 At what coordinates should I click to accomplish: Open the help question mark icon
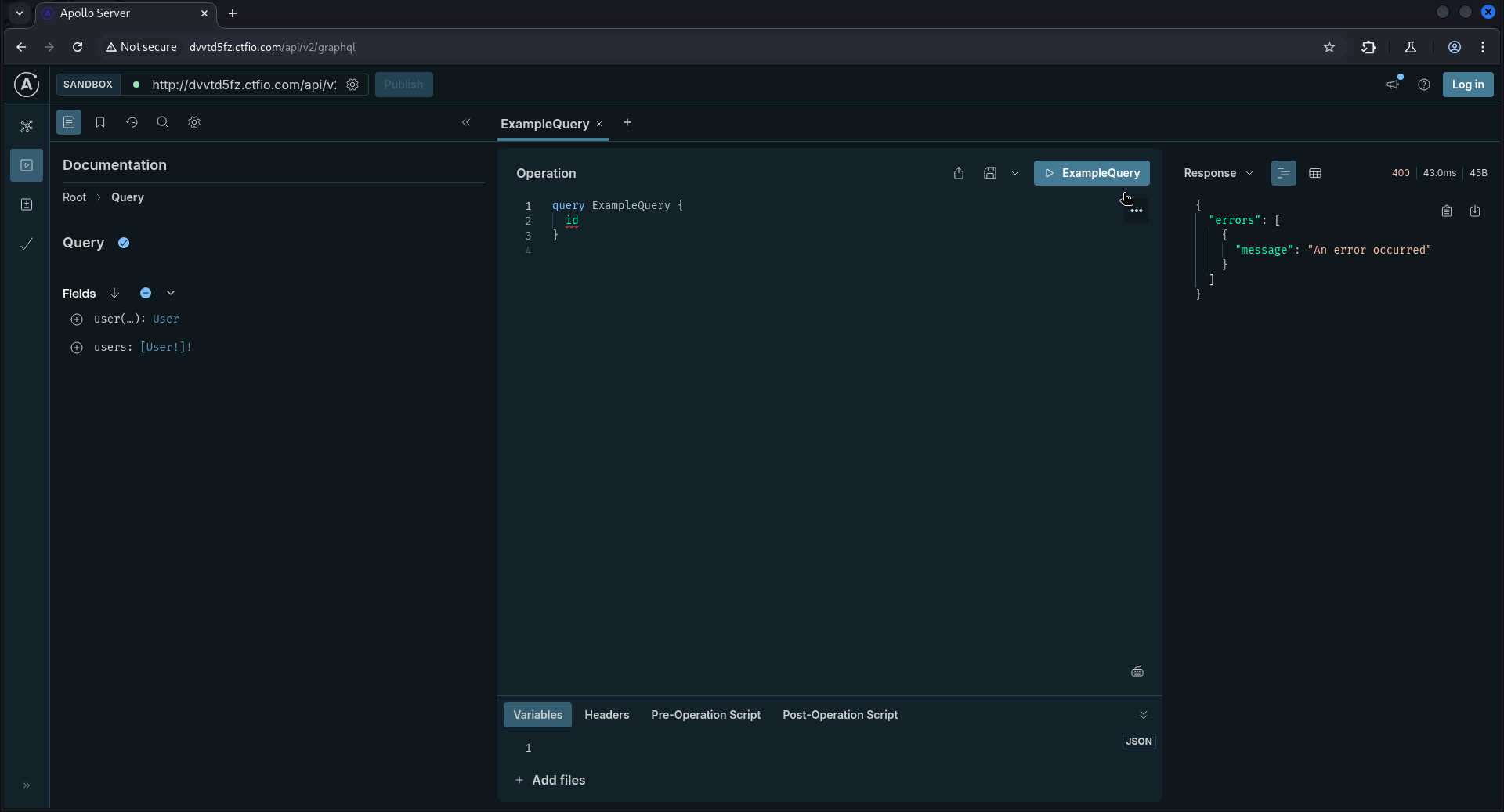[1424, 85]
